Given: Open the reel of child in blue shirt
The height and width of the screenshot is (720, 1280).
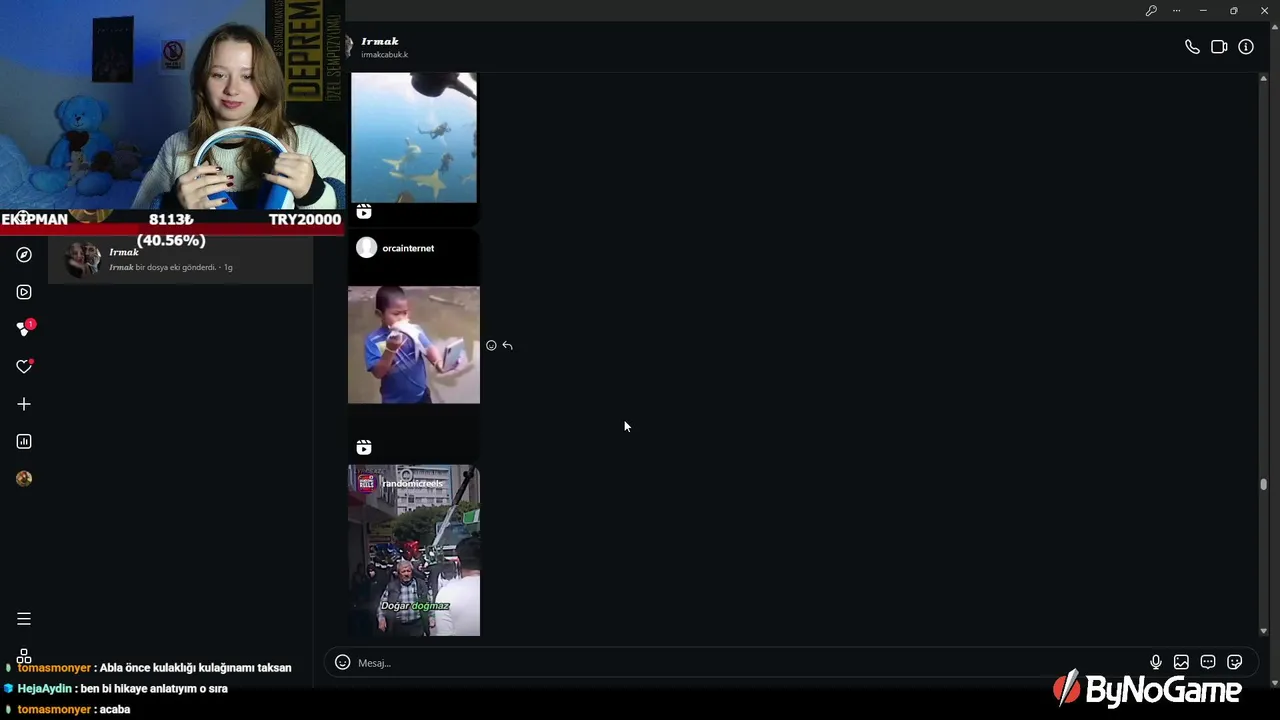Looking at the screenshot, I should (x=414, y=345).
